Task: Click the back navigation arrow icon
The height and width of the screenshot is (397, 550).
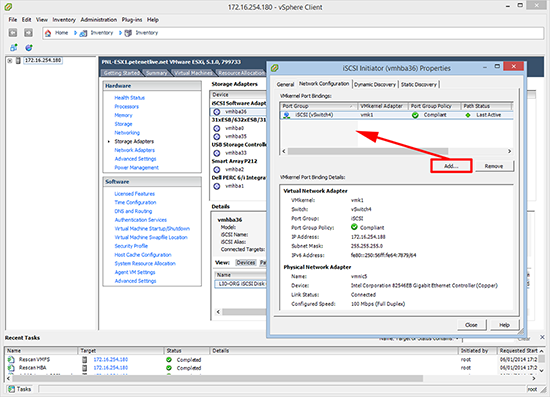Action: click(x=13, y=33)
